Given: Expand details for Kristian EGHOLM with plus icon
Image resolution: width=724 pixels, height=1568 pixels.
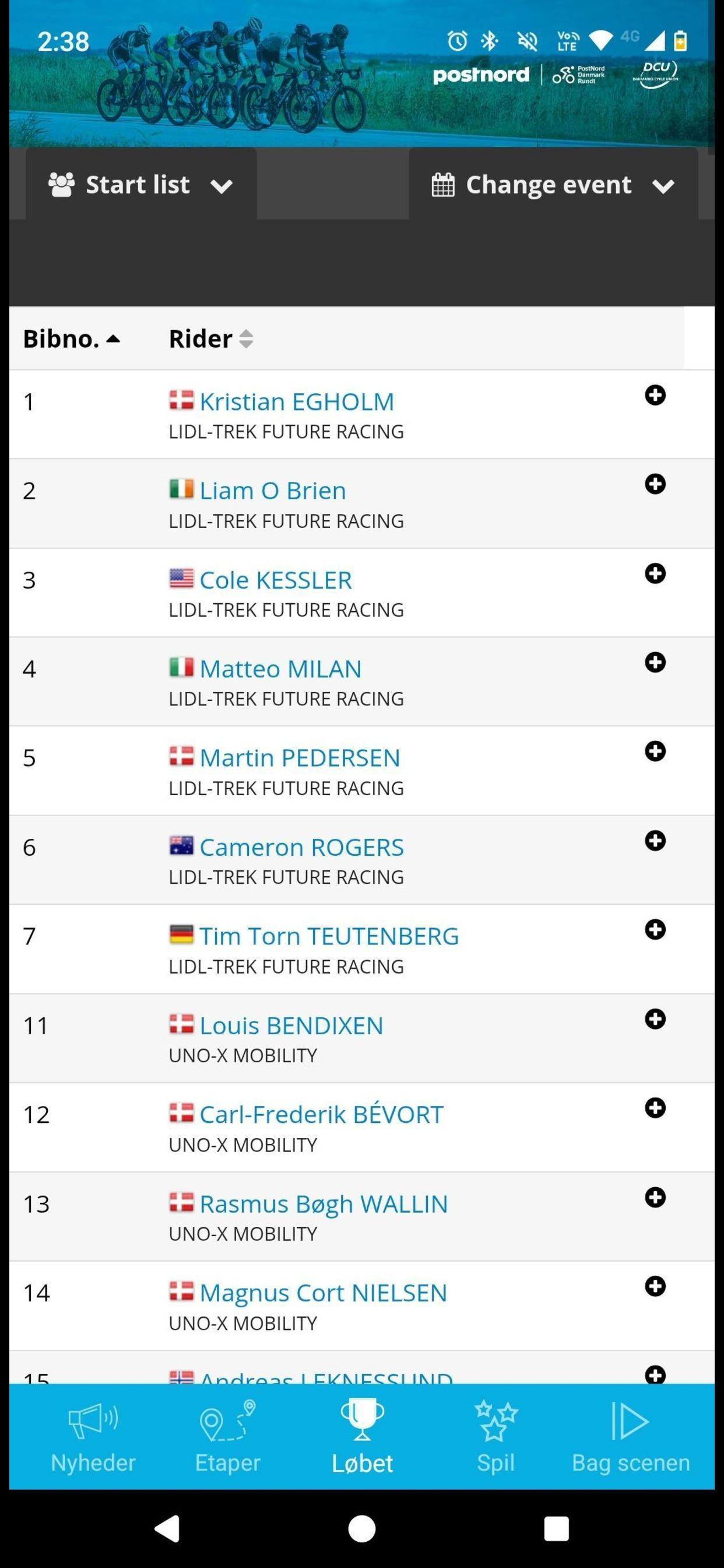Looking at the screenshot, I should [x=655, y=395].
